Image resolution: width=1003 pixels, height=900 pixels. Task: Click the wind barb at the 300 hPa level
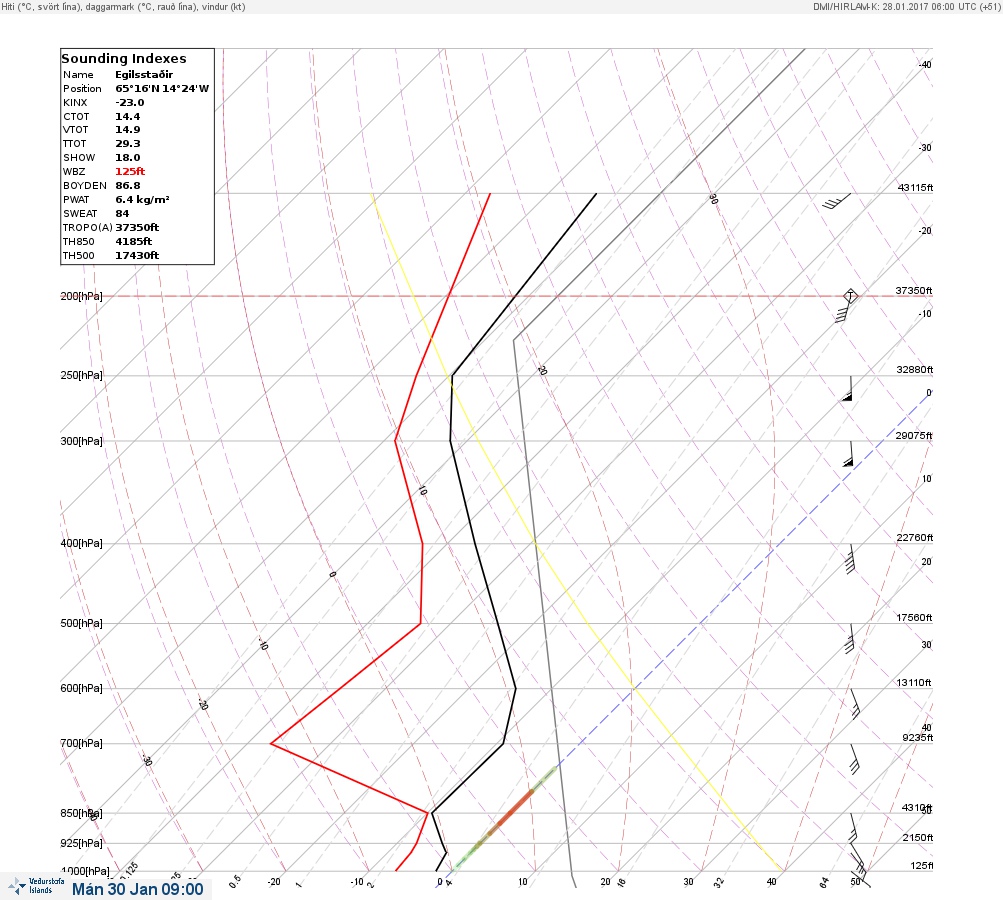(849, 454)
